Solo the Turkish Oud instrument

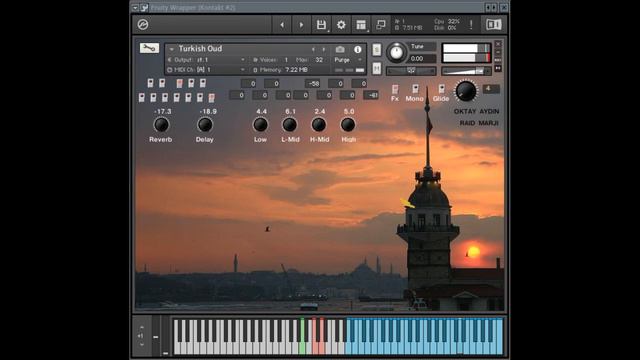(376, 50)
